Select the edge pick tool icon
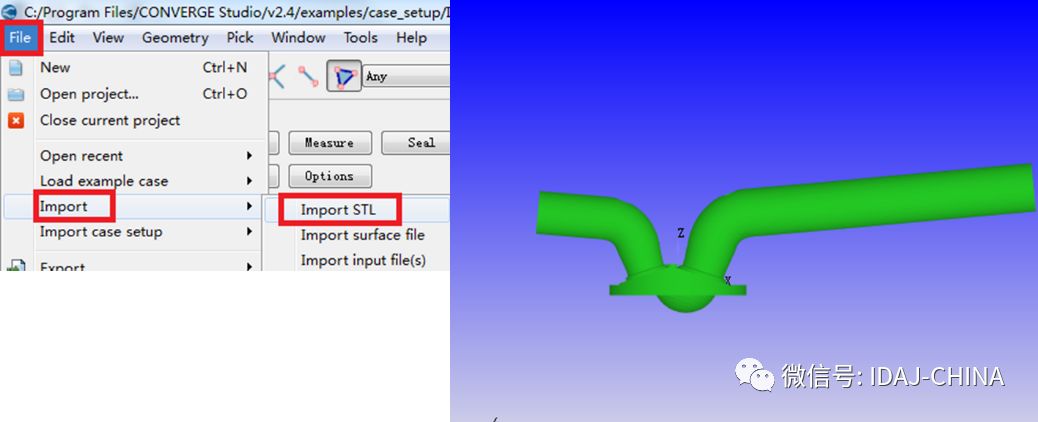 coord(308,76)
